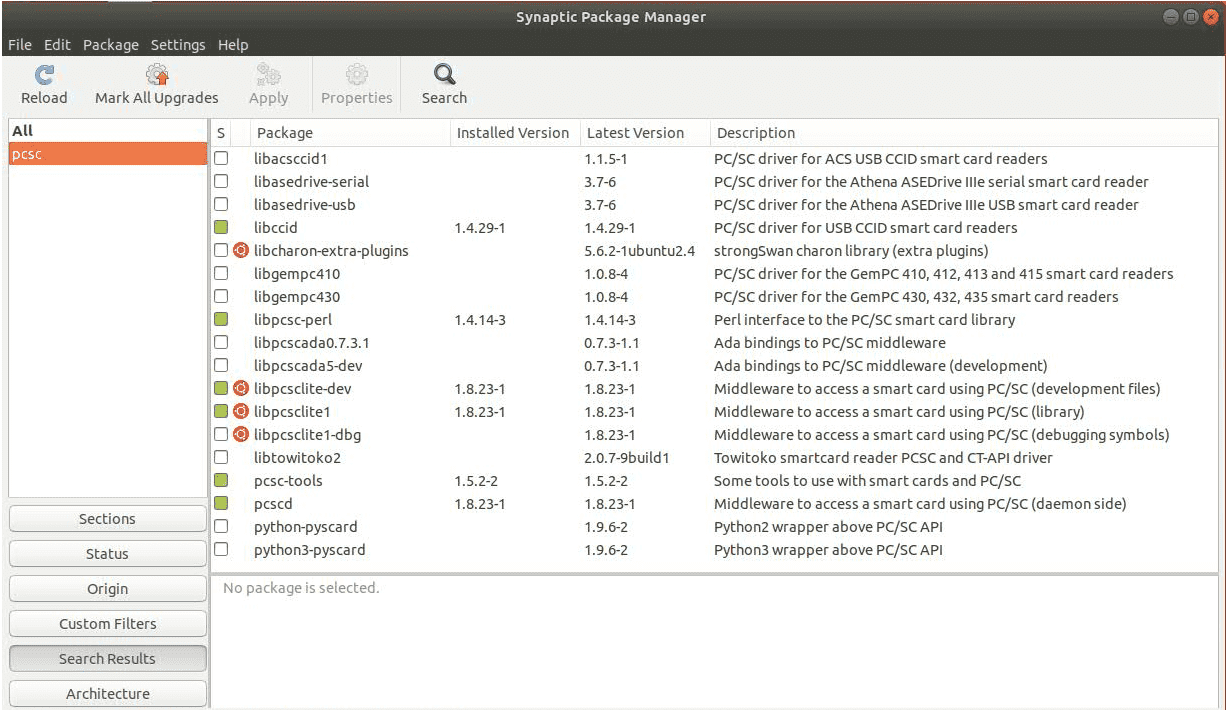
Task: Click the Search magnifier icon
Action: point(444,75)
